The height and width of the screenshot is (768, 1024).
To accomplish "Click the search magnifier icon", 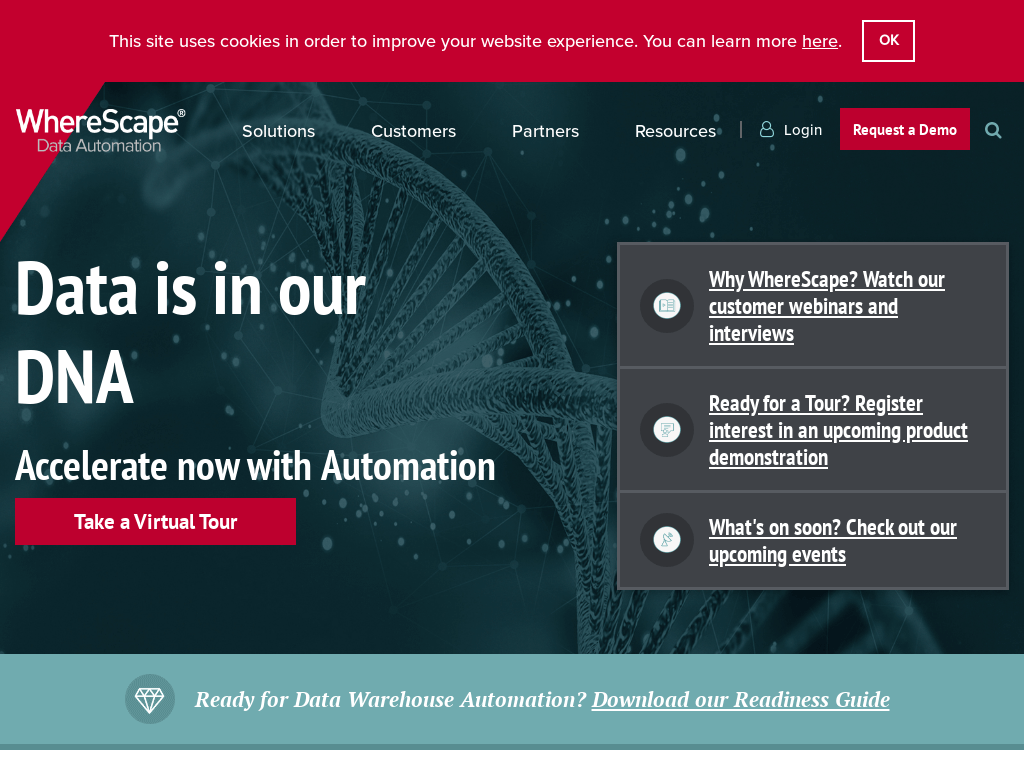I will coord(993,130).
